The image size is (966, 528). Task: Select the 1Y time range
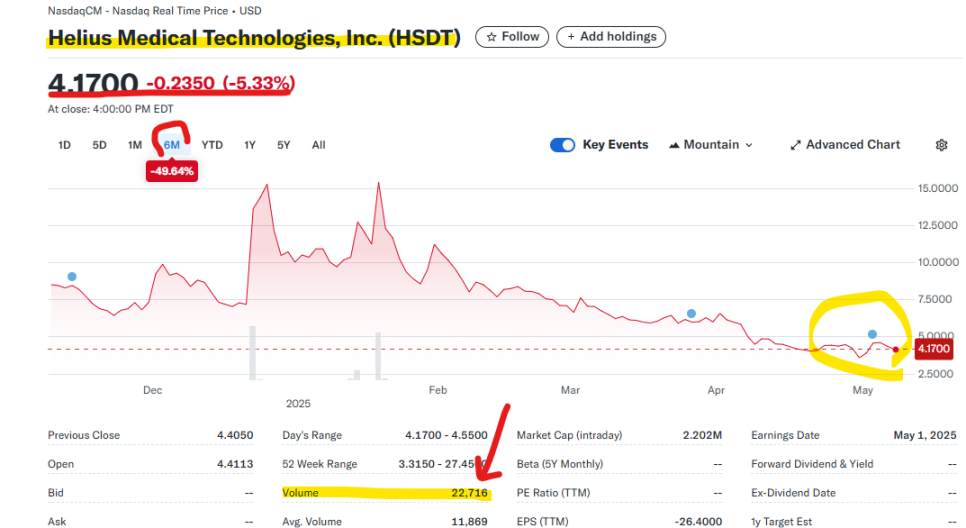(x=250, y=145)
